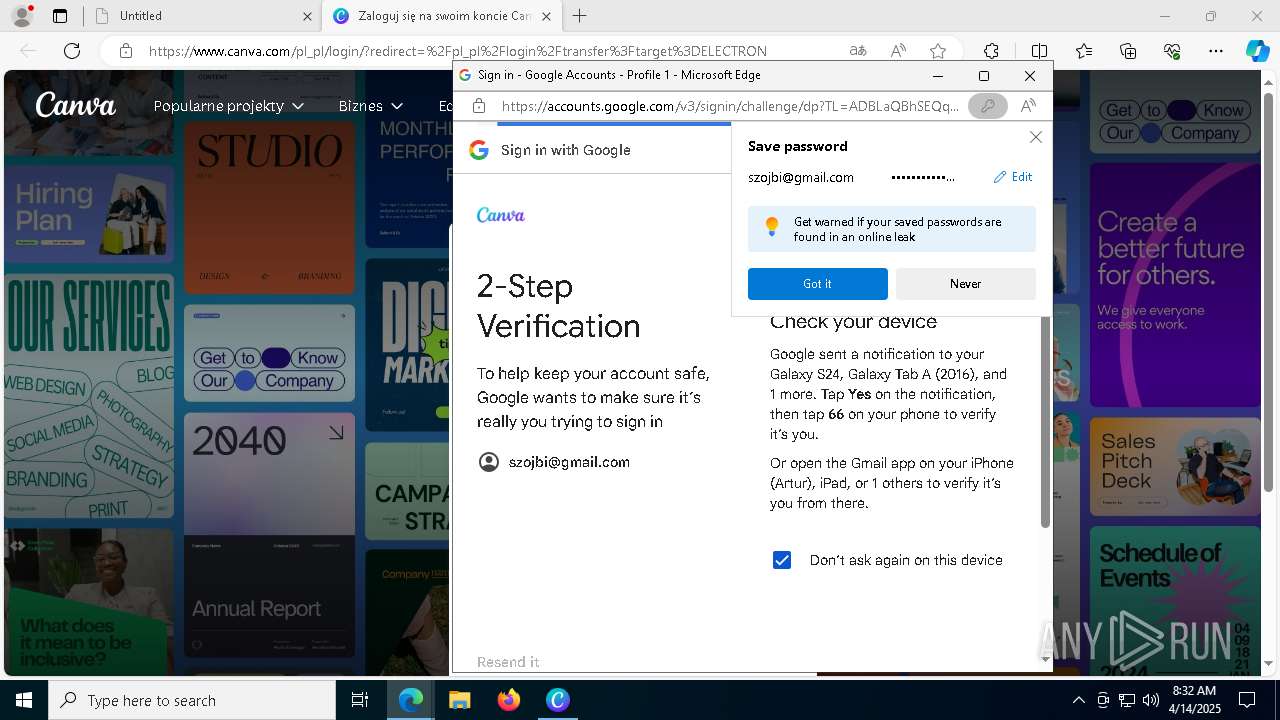The image size is (1280, 720).
Task: Open the Extensions puzzle icon
Action: (x=991, y=51)
